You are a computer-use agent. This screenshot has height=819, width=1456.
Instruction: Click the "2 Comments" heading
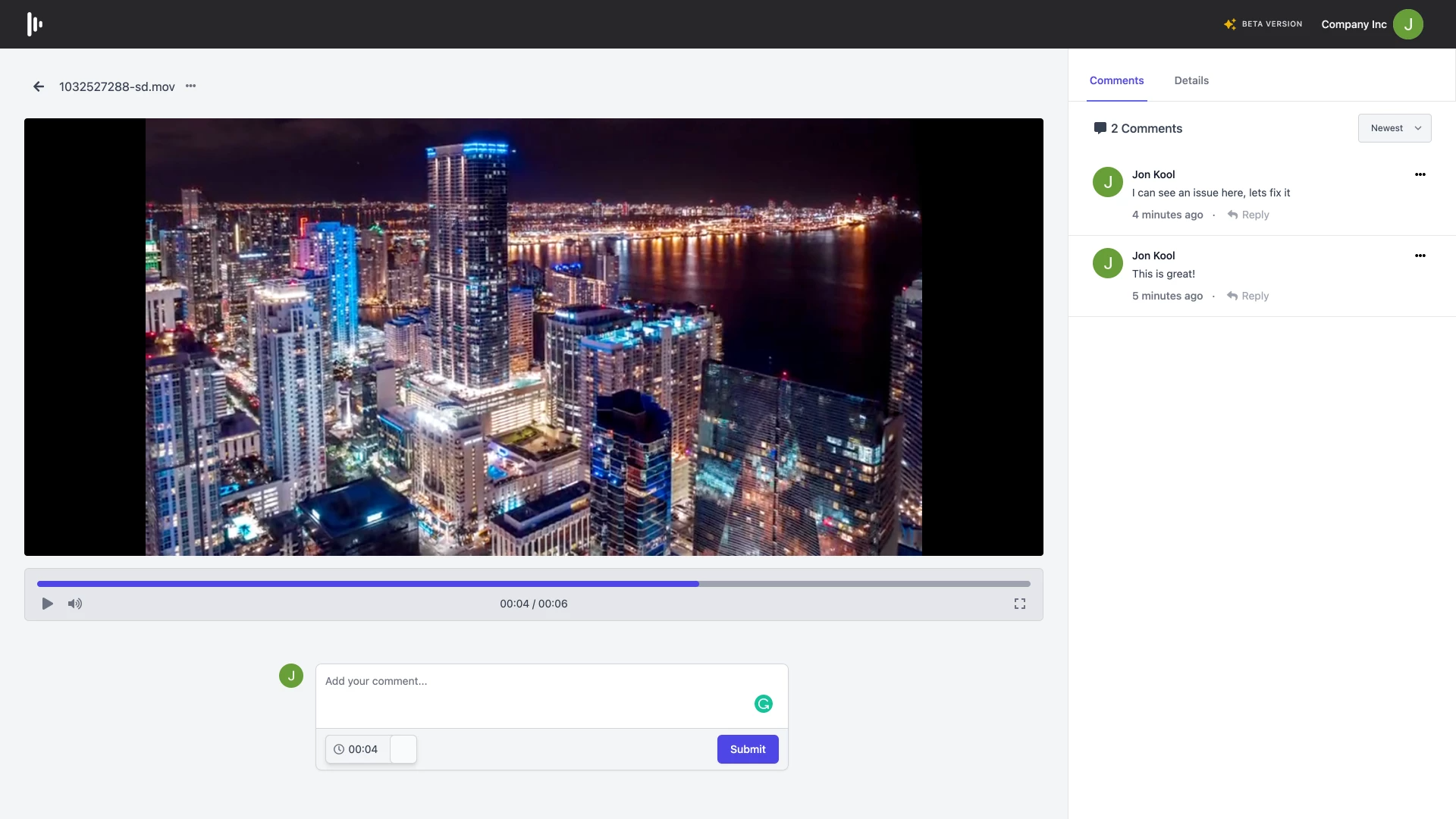(1147, 128)
